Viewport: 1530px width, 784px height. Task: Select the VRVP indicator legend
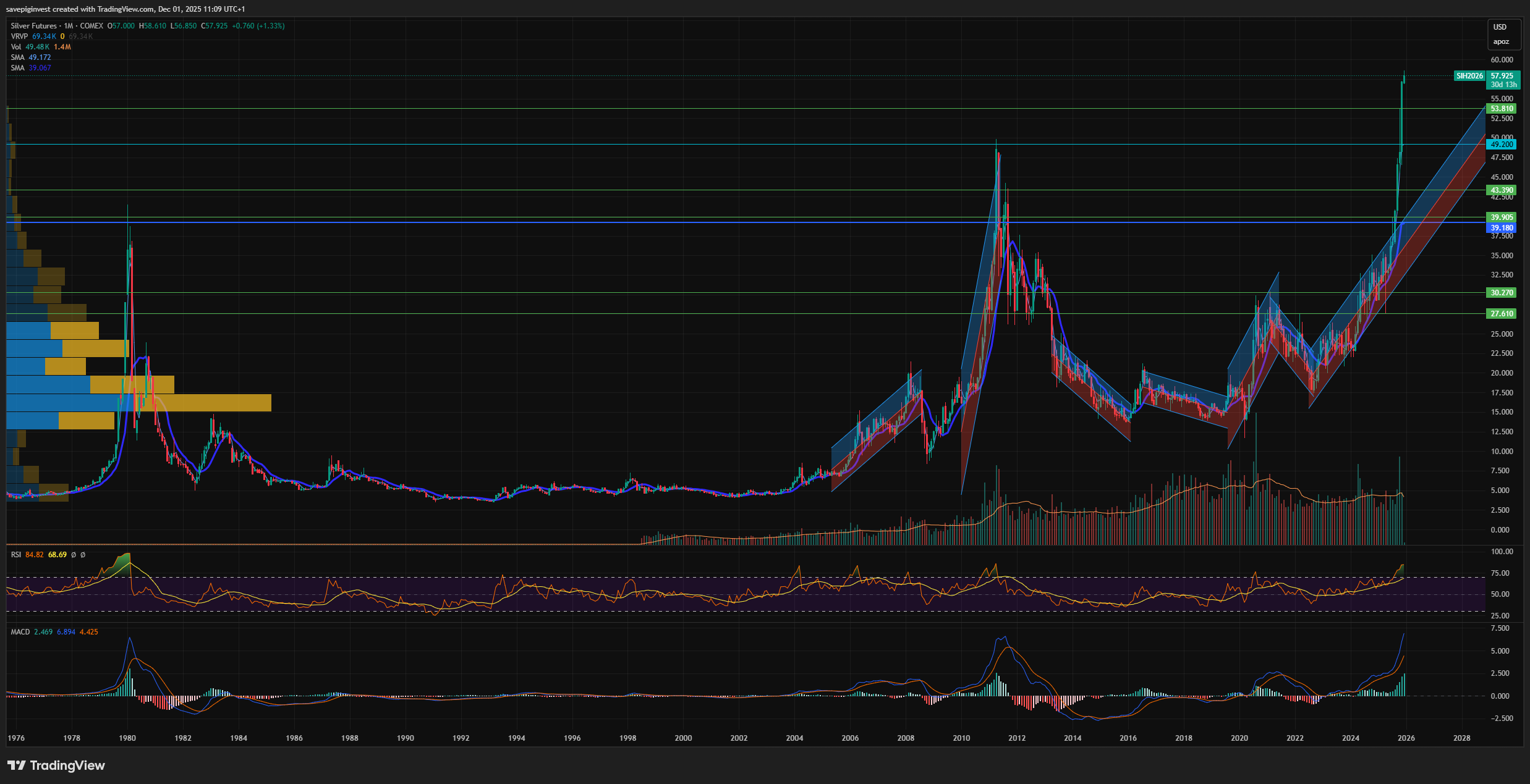click(19, 36)
